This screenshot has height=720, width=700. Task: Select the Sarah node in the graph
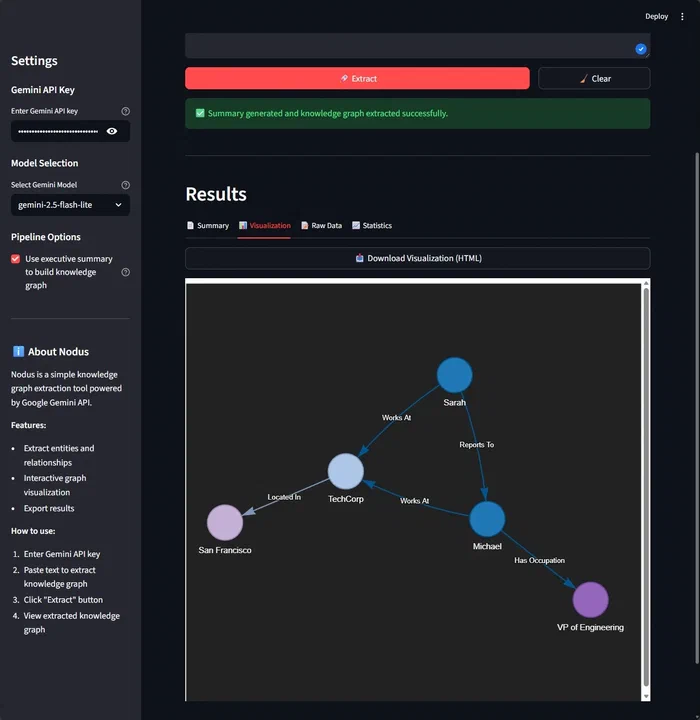454,375
